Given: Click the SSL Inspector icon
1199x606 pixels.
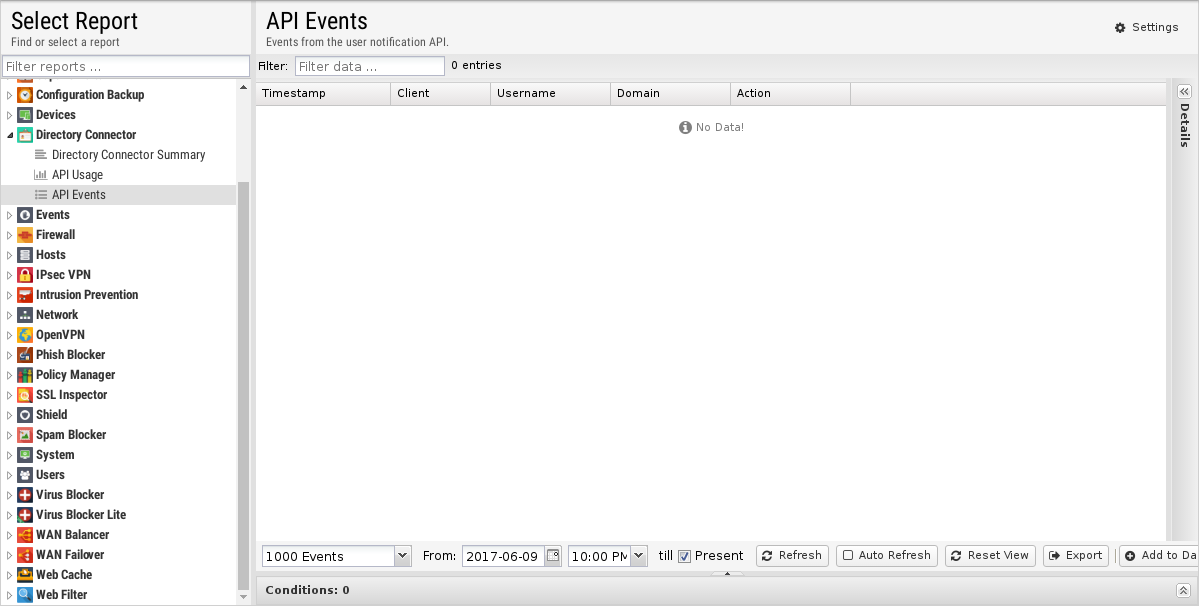Looking at the screenshot, I should (25, 394).
